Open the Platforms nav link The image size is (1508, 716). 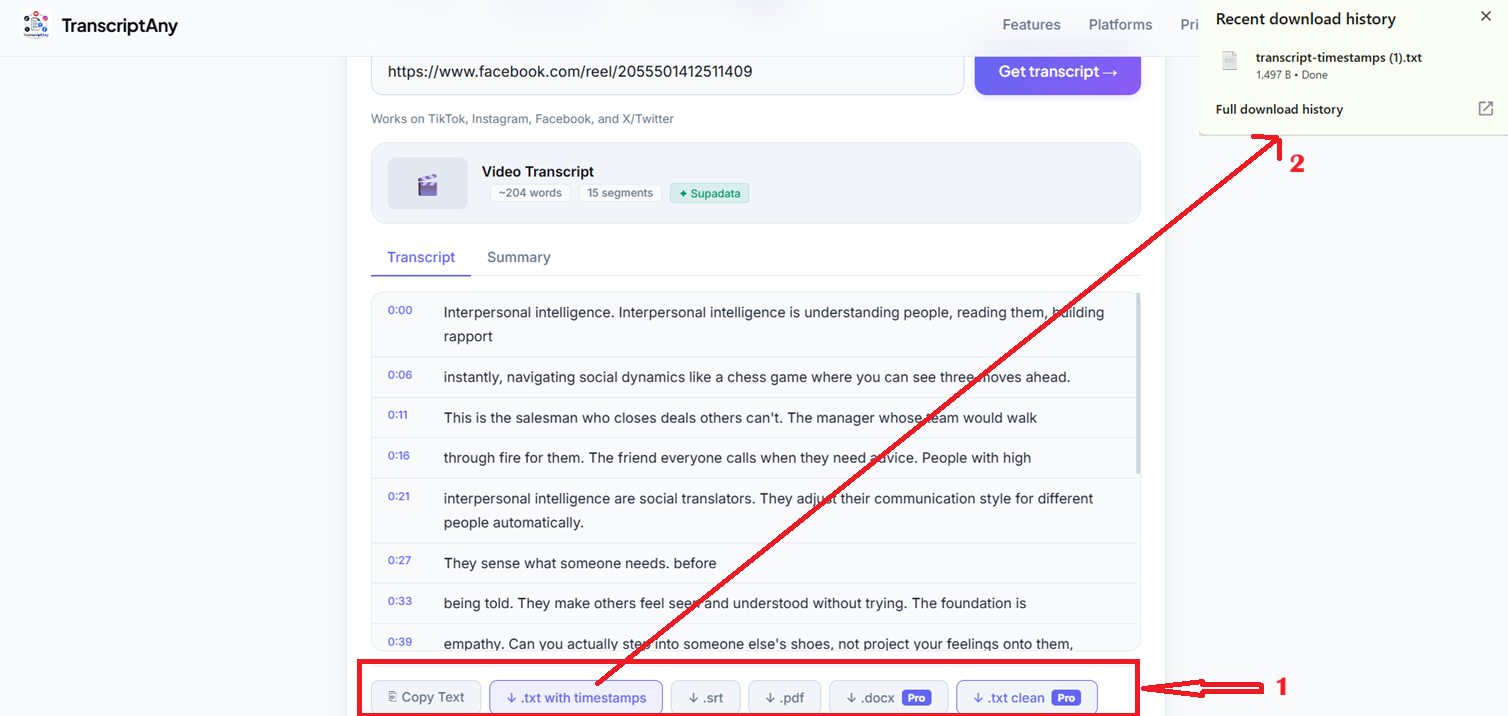click(1120, 25)
